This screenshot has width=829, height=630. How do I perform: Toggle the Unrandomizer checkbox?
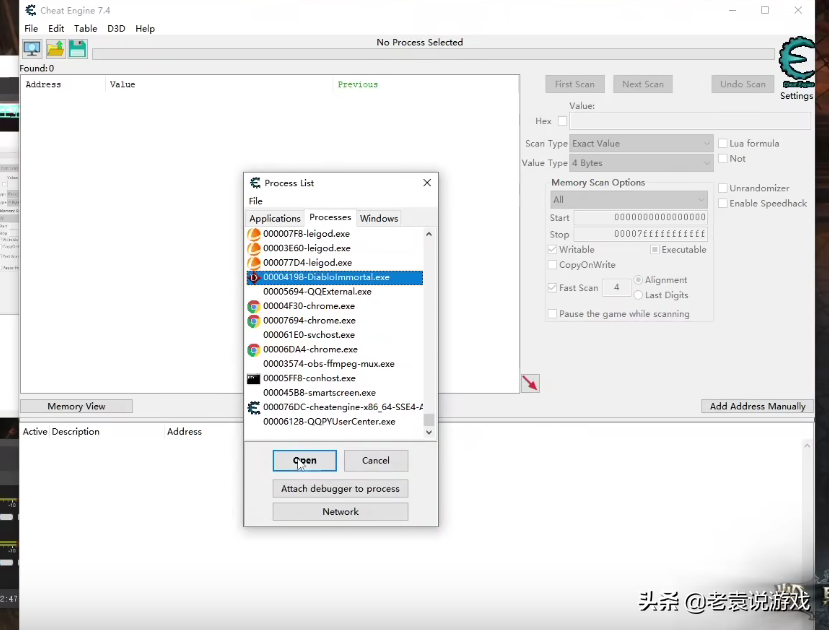[723, 188]
